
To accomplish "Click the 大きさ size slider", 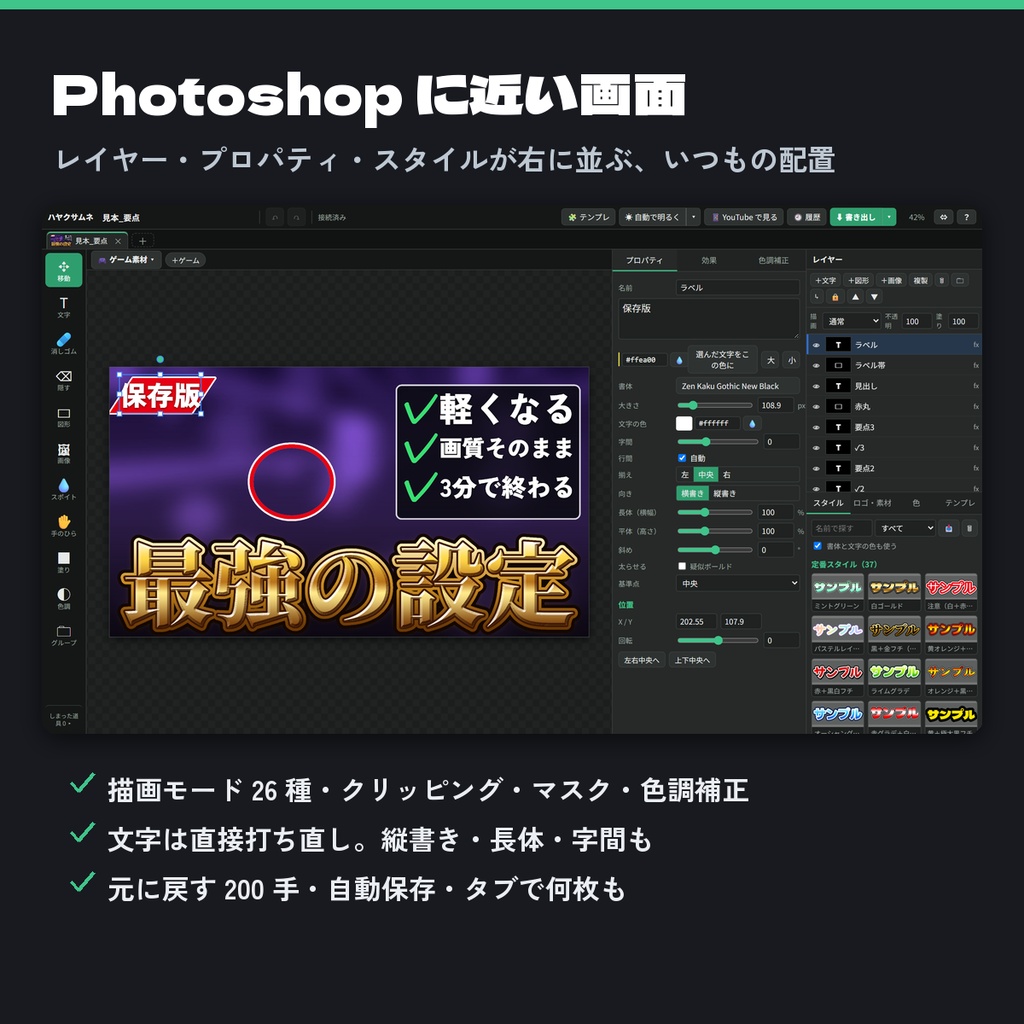I will (x=714, y=406).
